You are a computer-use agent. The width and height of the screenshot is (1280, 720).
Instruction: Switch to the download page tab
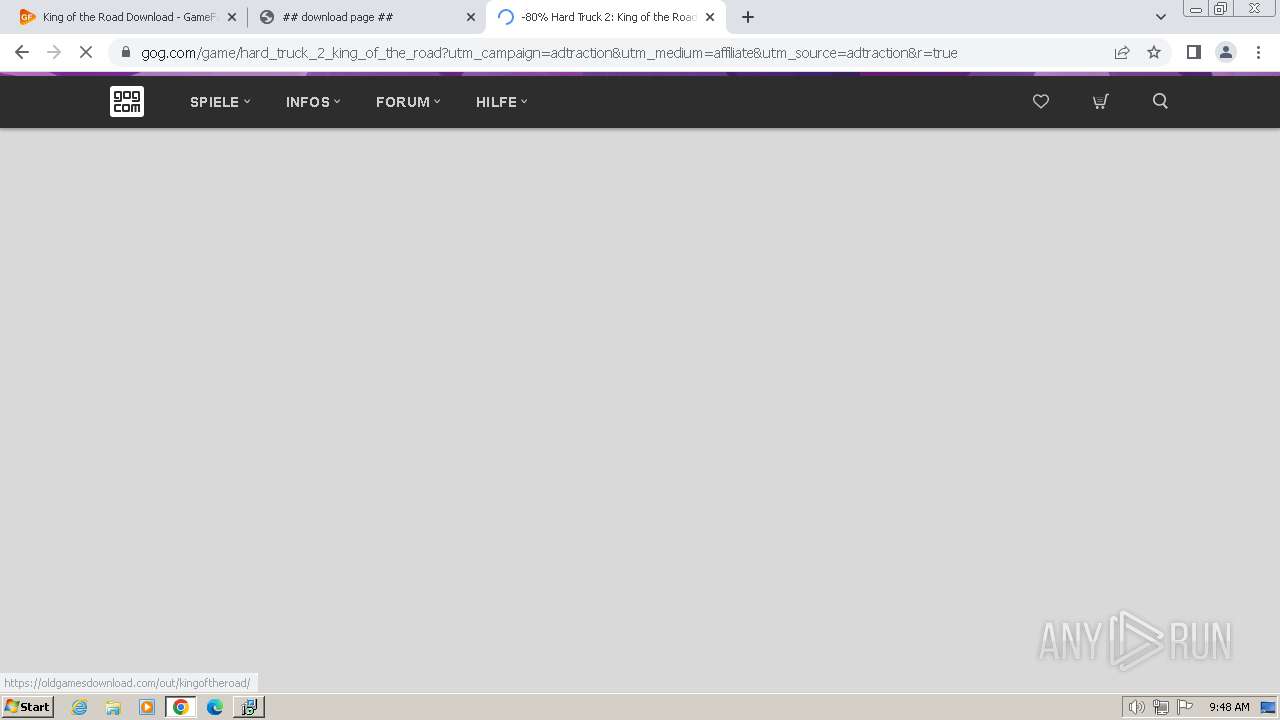366,17
